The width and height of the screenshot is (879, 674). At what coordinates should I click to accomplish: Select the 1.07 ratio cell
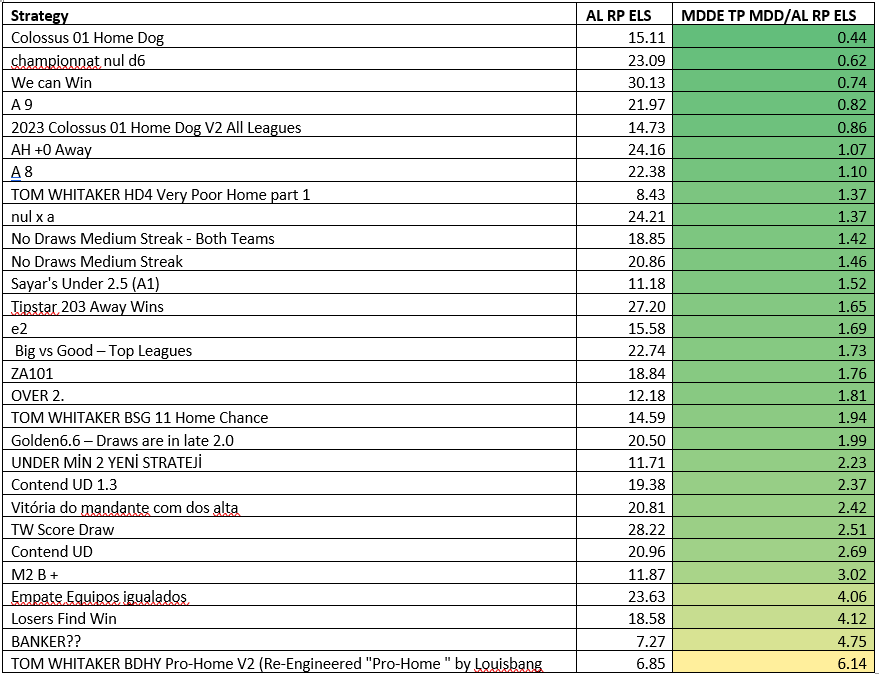coord(773,149)
